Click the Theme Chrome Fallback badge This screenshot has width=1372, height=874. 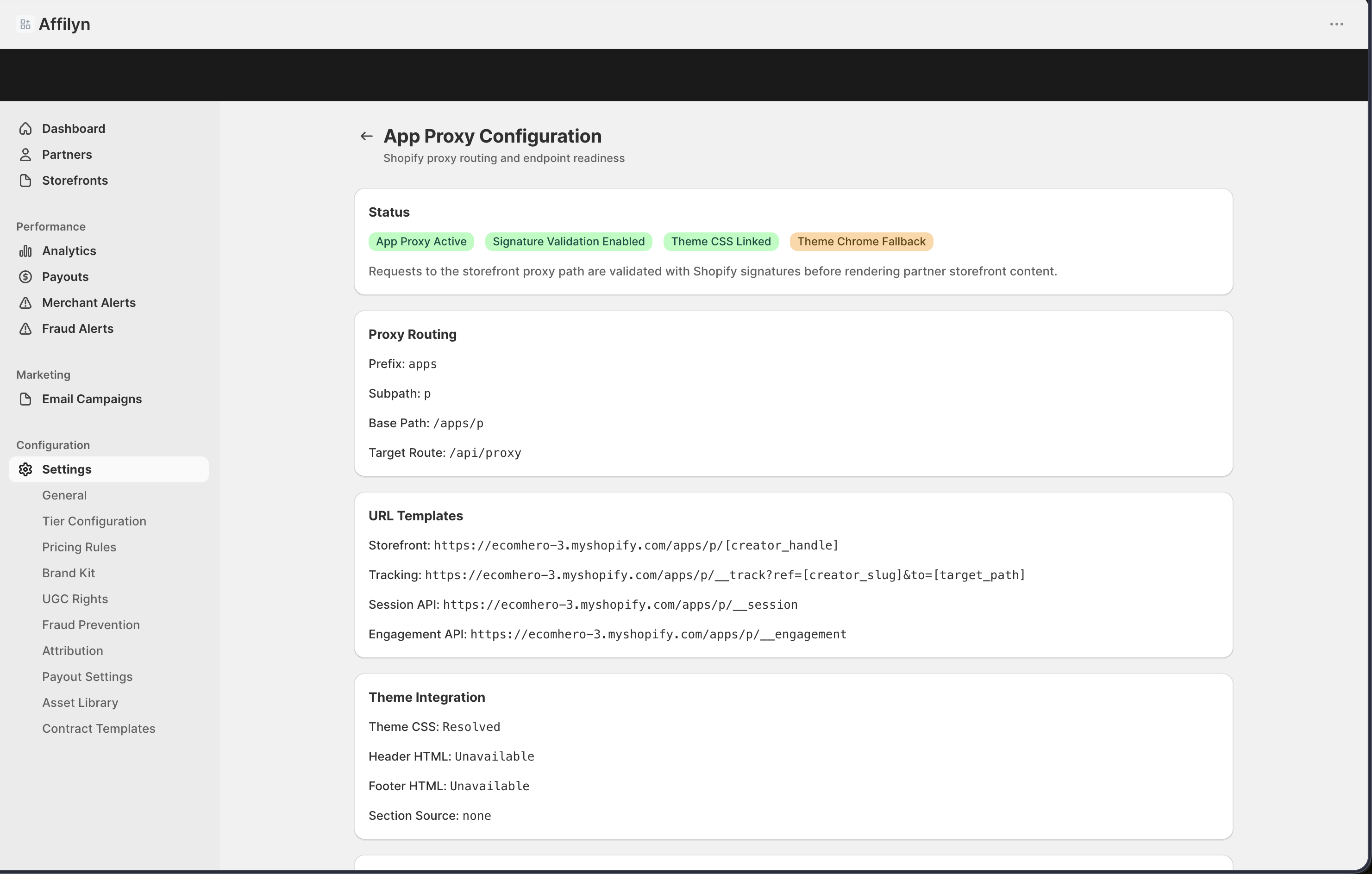861,242
